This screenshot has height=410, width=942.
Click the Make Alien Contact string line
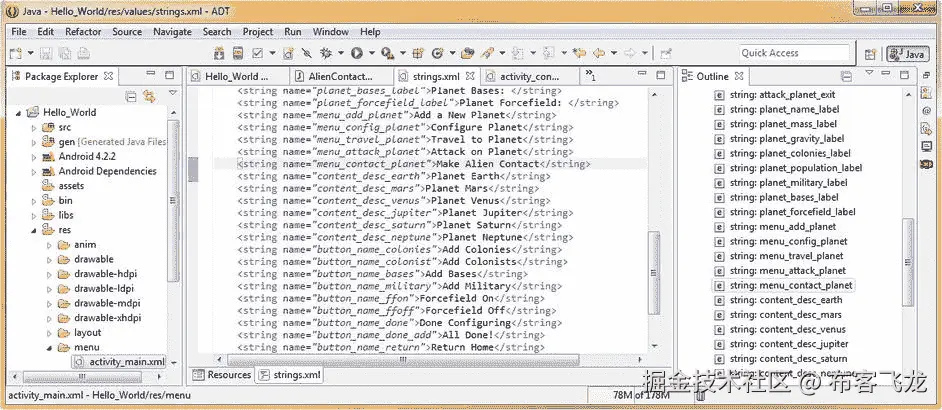point(414,164)
